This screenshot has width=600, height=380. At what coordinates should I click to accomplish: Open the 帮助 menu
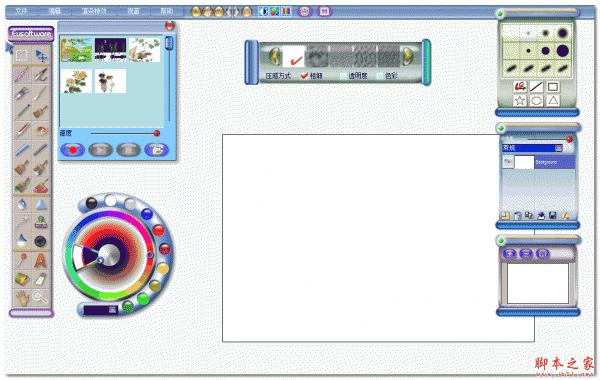click(166, 11)
